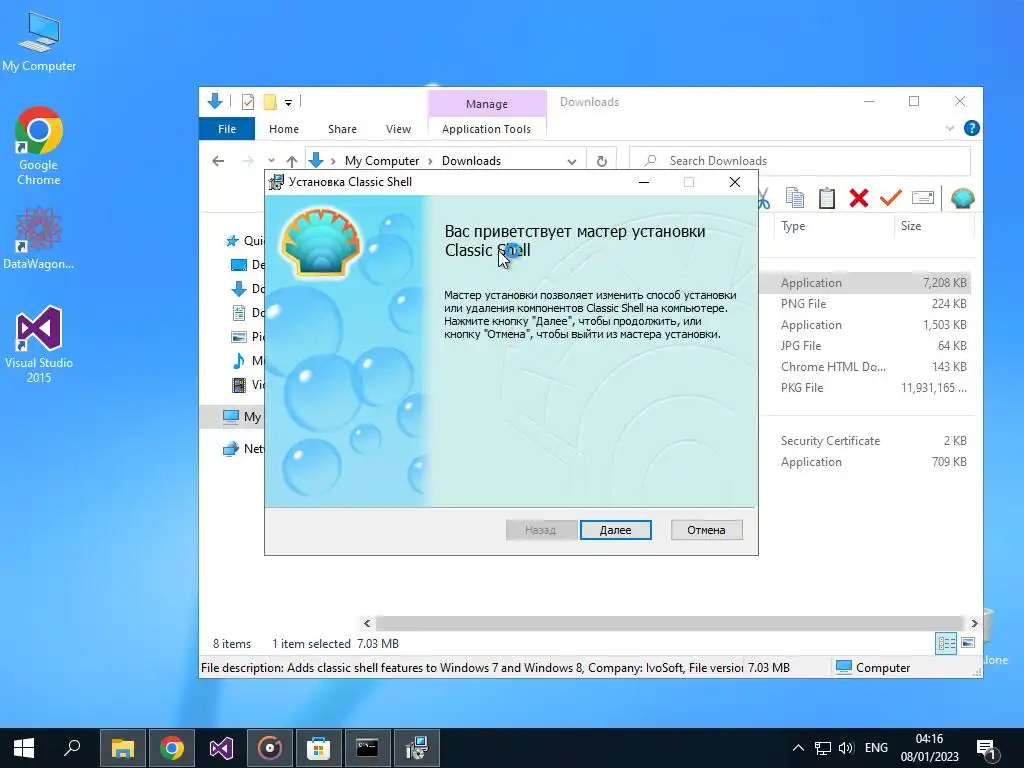Select the 1,503 KB Application row

[x=865, y=325]
